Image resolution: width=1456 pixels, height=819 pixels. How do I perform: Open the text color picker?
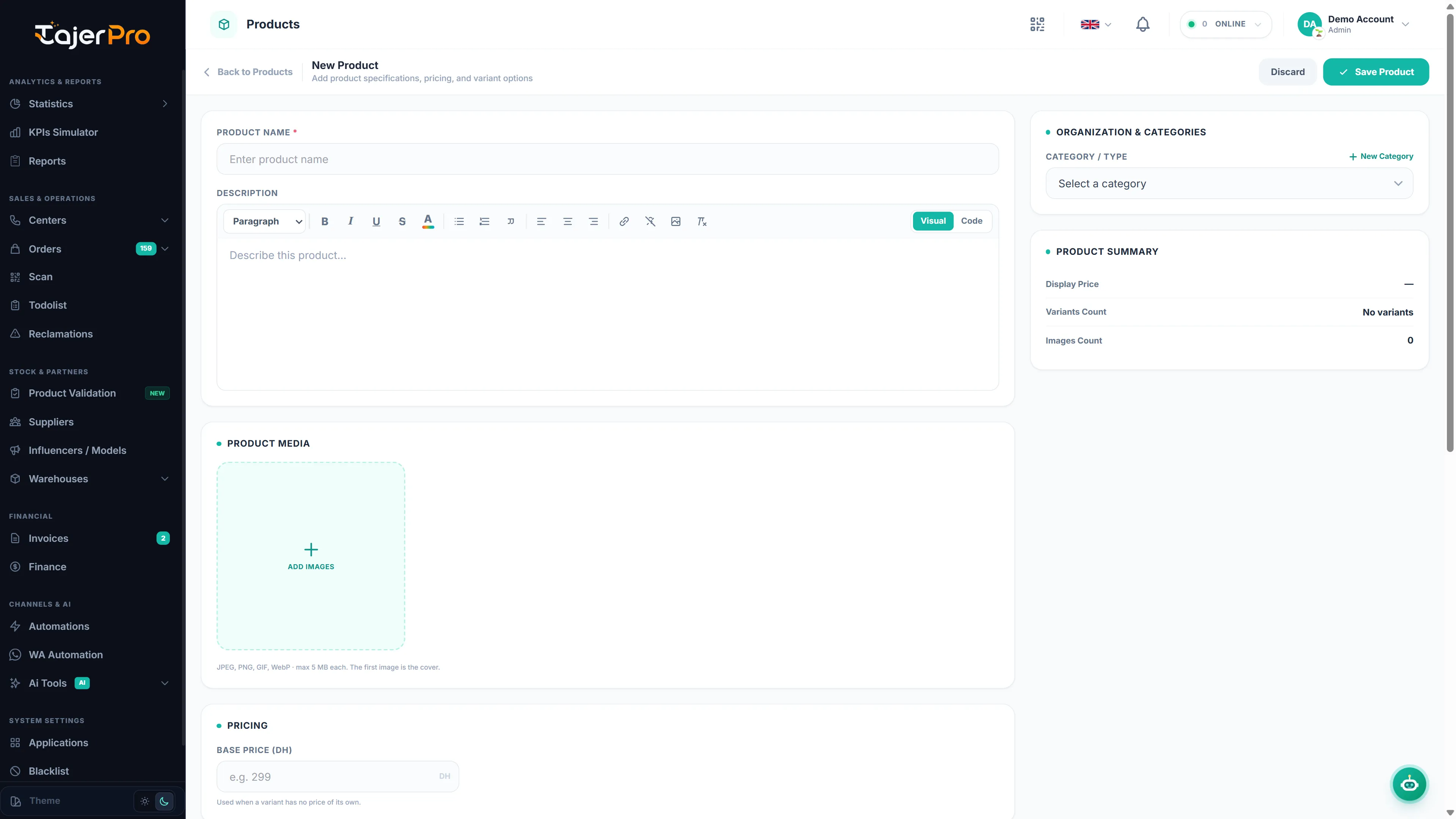point(428,221)
